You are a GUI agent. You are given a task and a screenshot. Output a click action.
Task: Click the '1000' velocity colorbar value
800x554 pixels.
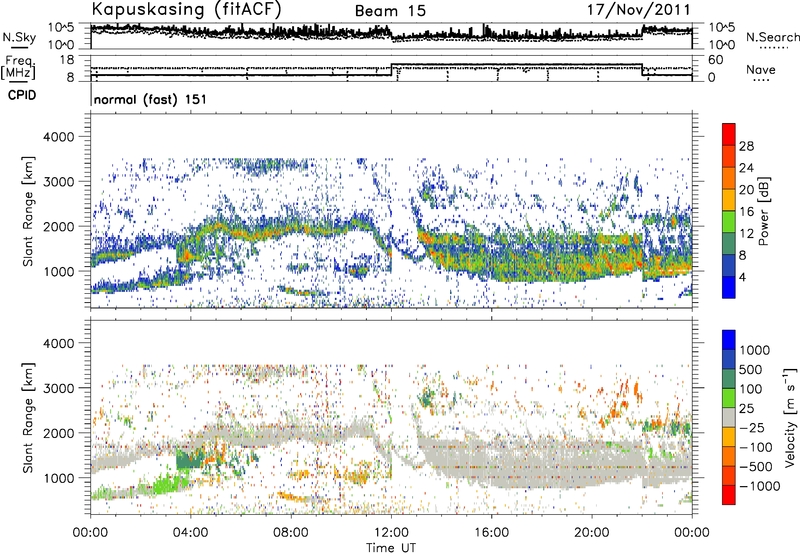tap(755, 350)
